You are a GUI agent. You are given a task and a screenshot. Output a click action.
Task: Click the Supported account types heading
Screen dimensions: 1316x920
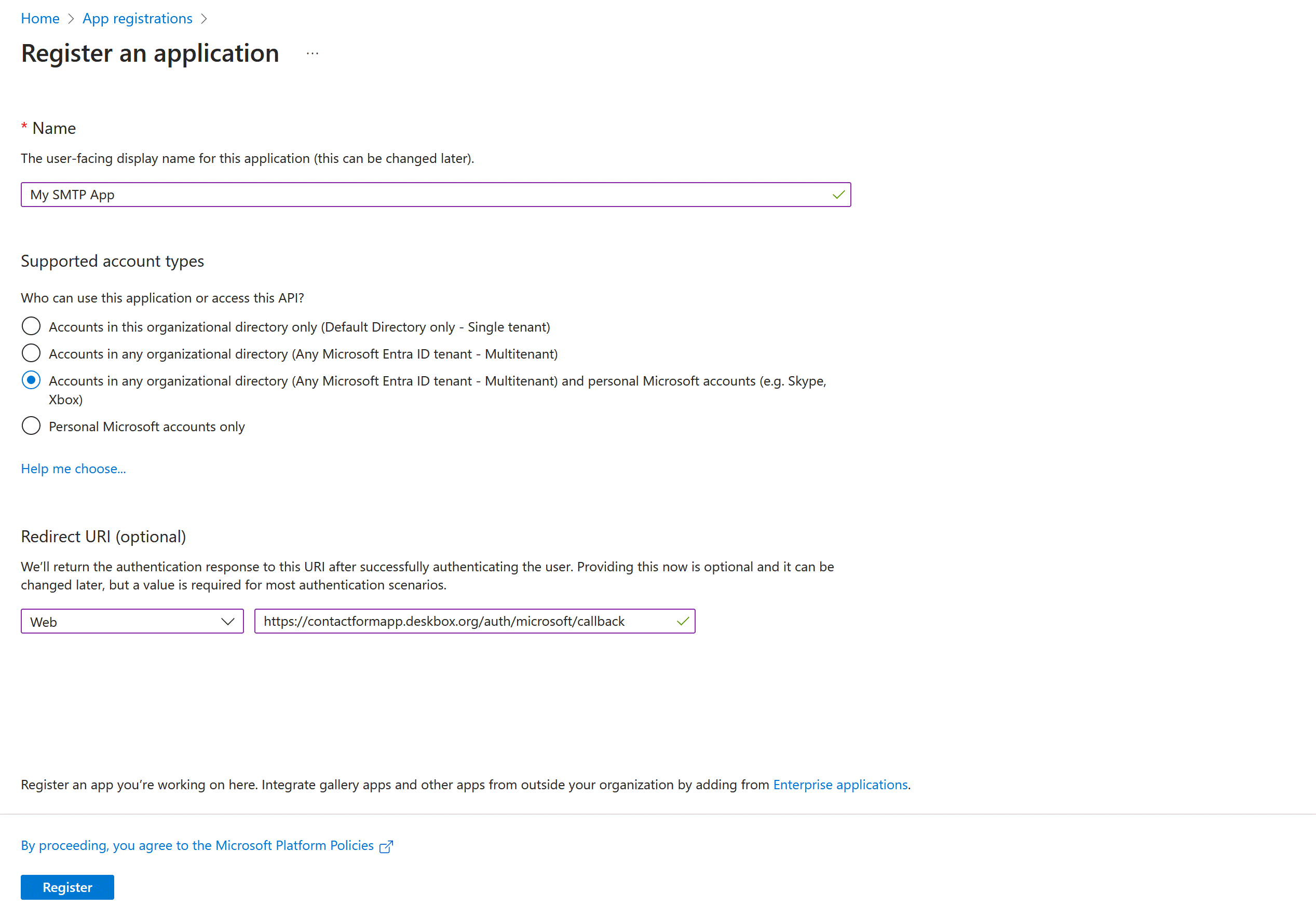click(112, 261)
